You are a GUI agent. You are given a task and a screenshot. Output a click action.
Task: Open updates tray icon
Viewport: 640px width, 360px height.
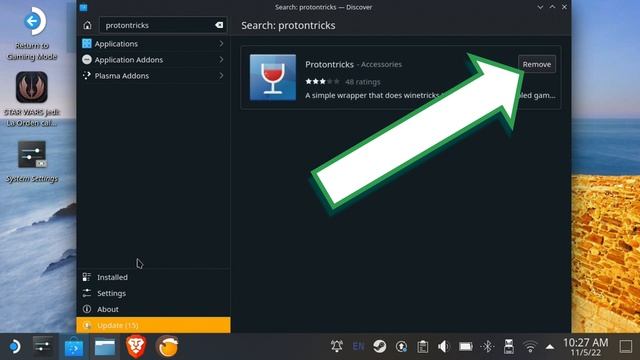[401, 347]
